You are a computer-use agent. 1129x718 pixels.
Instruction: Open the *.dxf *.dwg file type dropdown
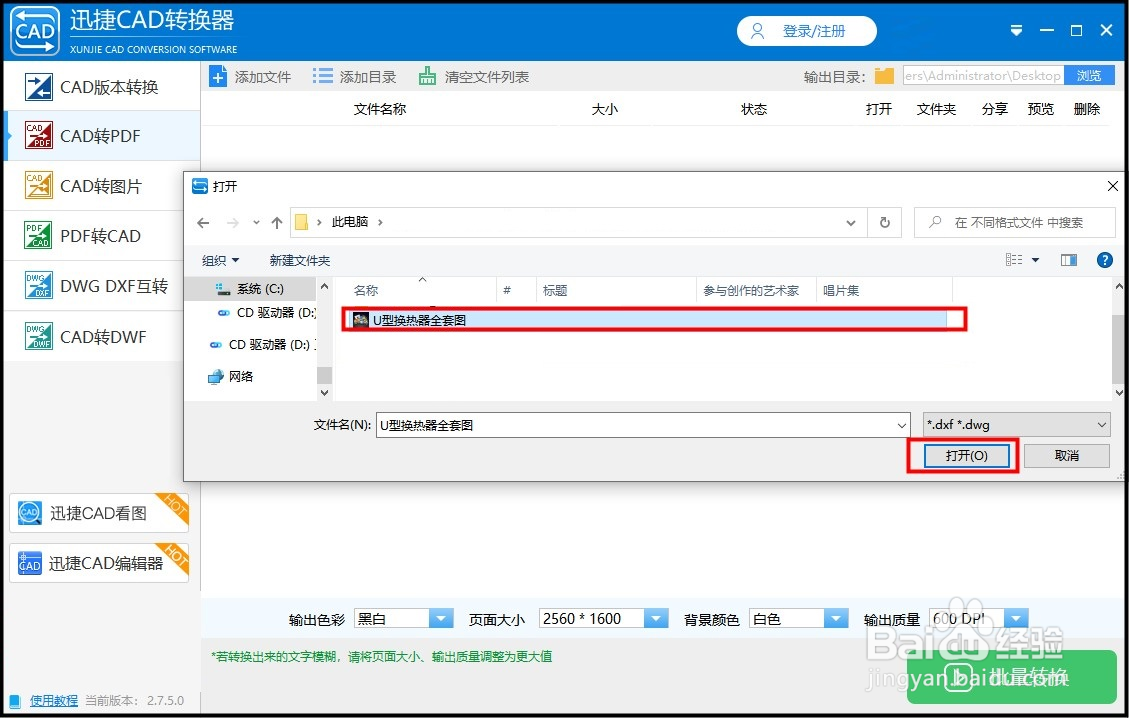click(x=1016, y=425)
